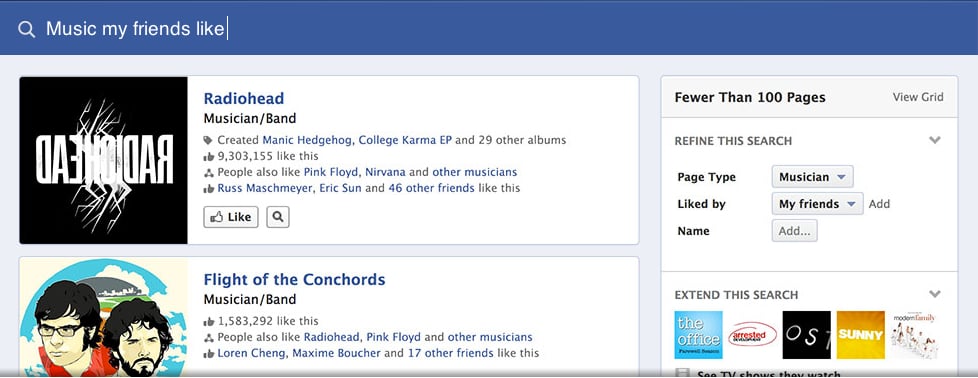Click the search magnifier icon in header
The image size is (978, 378).
pyautogui.click(x=26, y=29)
